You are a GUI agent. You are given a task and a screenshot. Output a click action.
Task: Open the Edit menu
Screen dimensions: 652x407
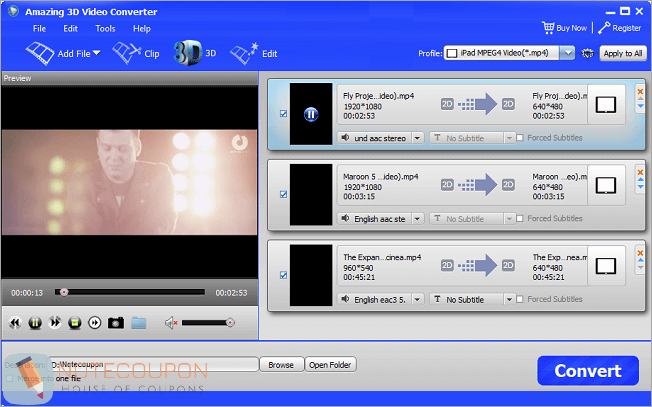[70, 29]
